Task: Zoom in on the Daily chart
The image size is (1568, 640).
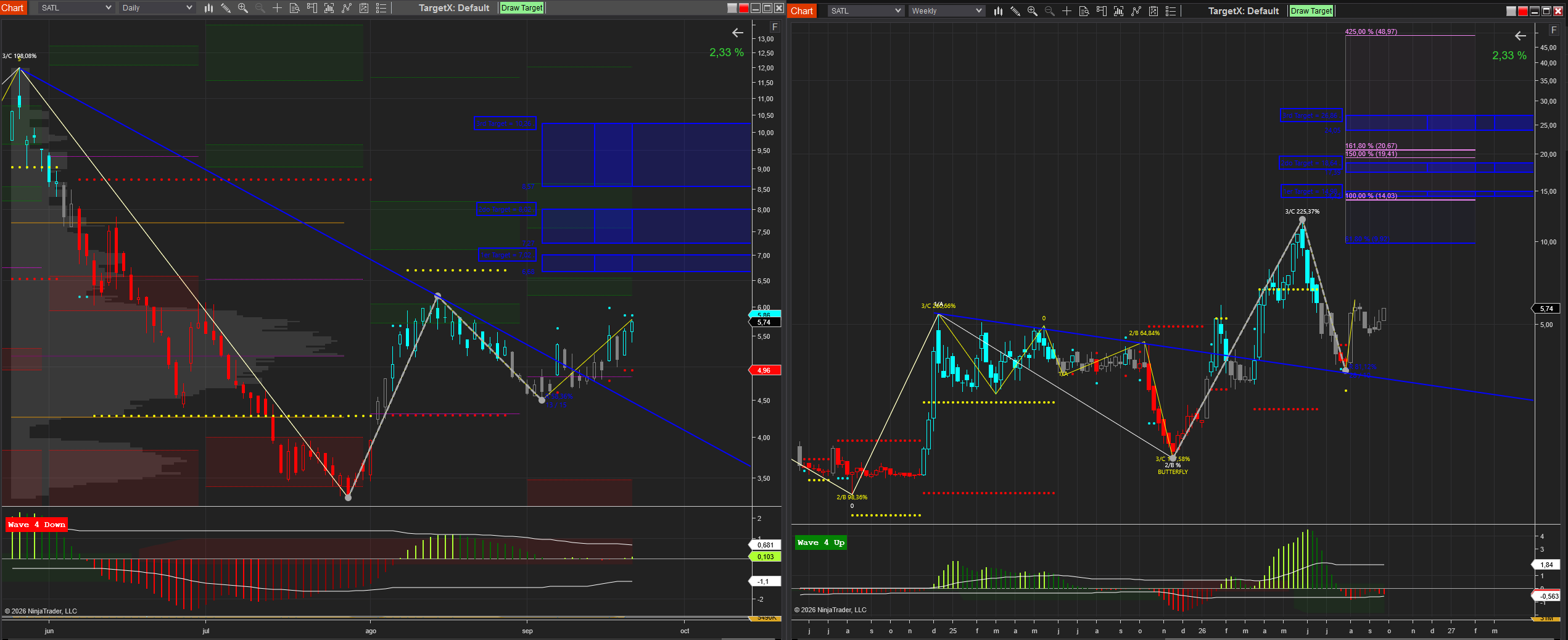Action: (x=243, y=8)
